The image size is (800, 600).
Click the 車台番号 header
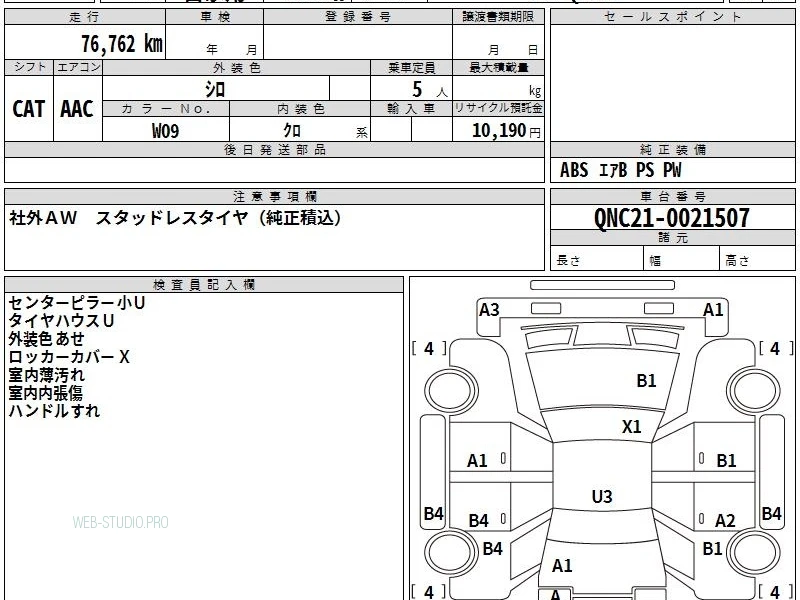coord(672,196)
